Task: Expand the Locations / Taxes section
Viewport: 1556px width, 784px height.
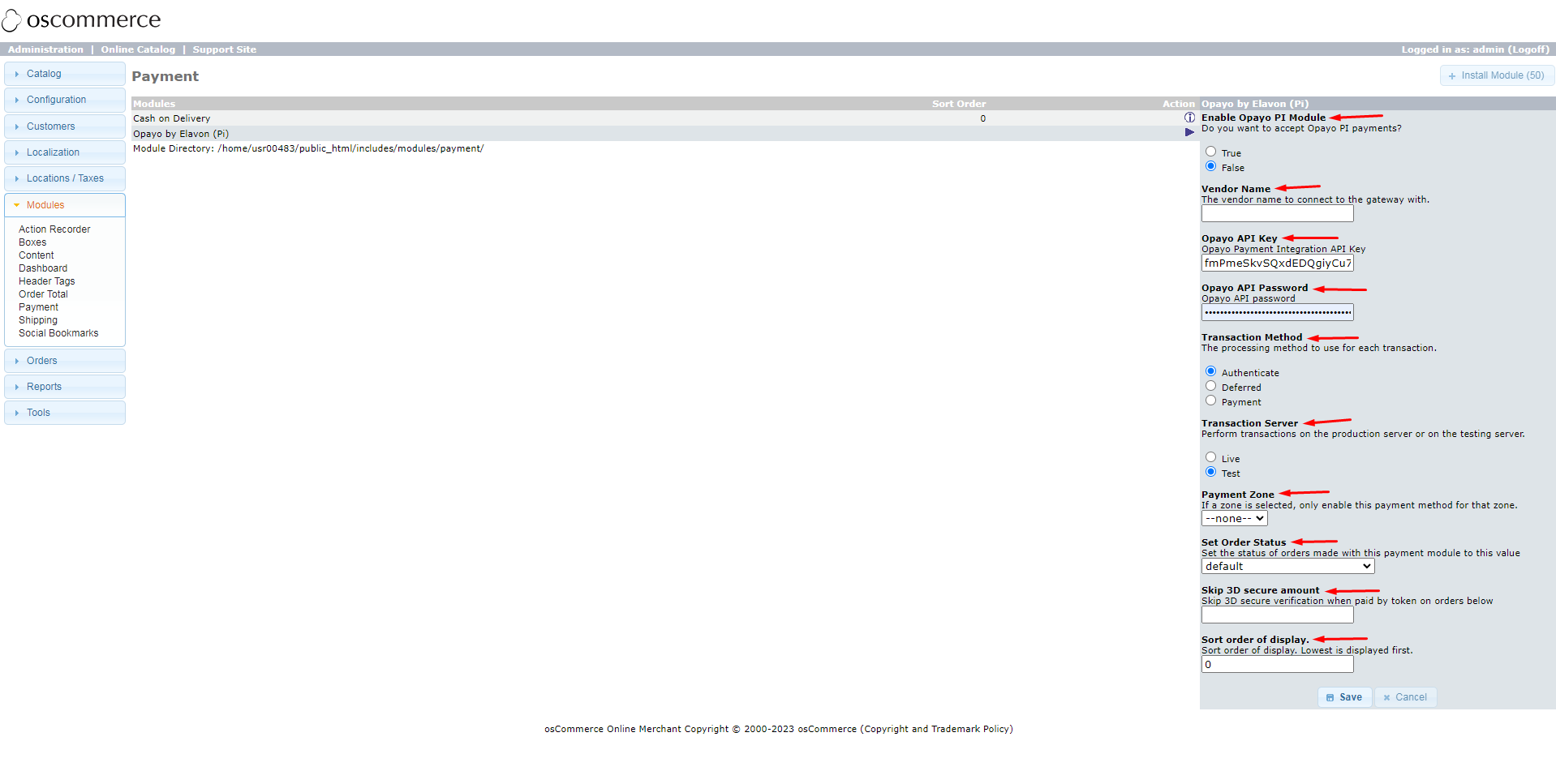Action: click(x=65, y=178)
